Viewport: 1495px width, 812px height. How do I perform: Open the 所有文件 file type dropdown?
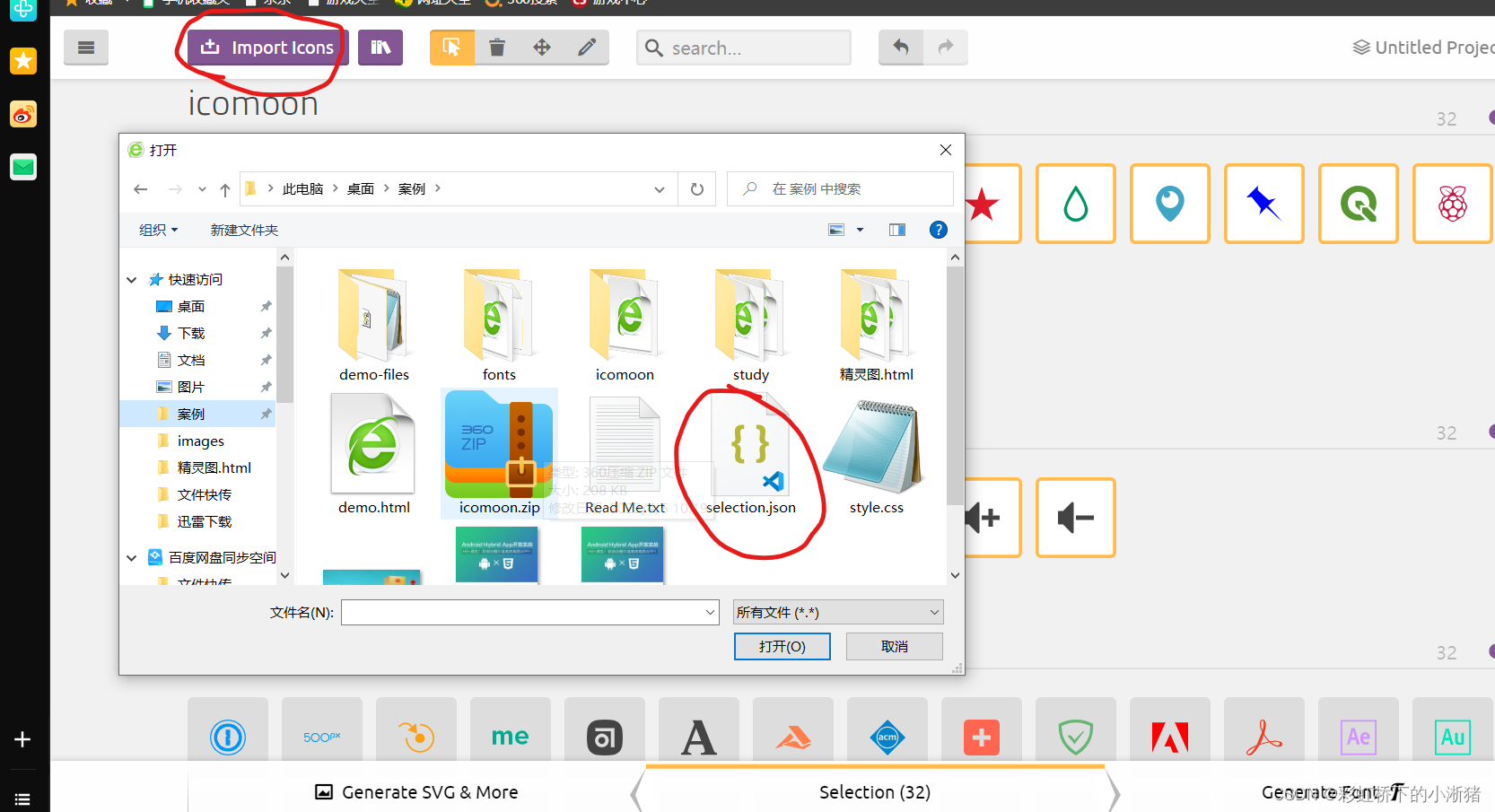[836, 611]
